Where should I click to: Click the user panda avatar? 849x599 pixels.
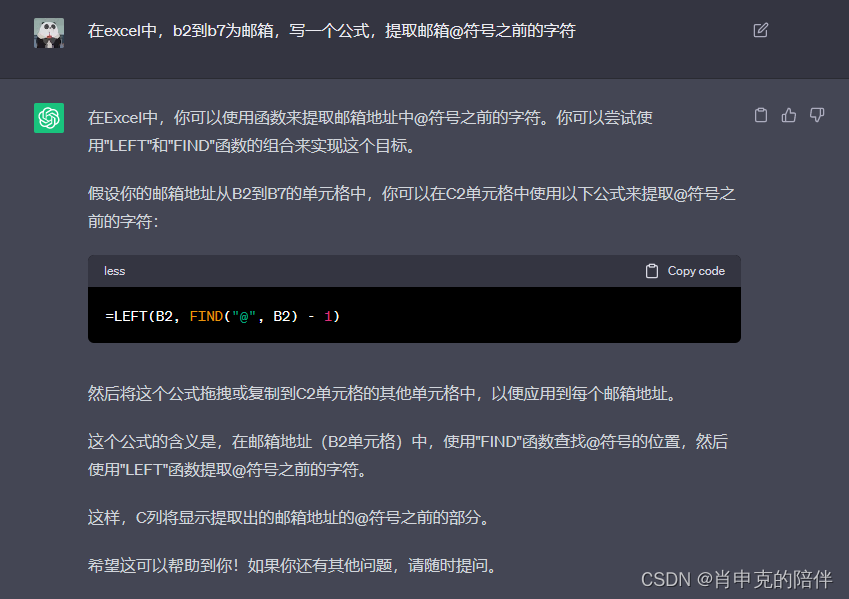tap(49, 33)
